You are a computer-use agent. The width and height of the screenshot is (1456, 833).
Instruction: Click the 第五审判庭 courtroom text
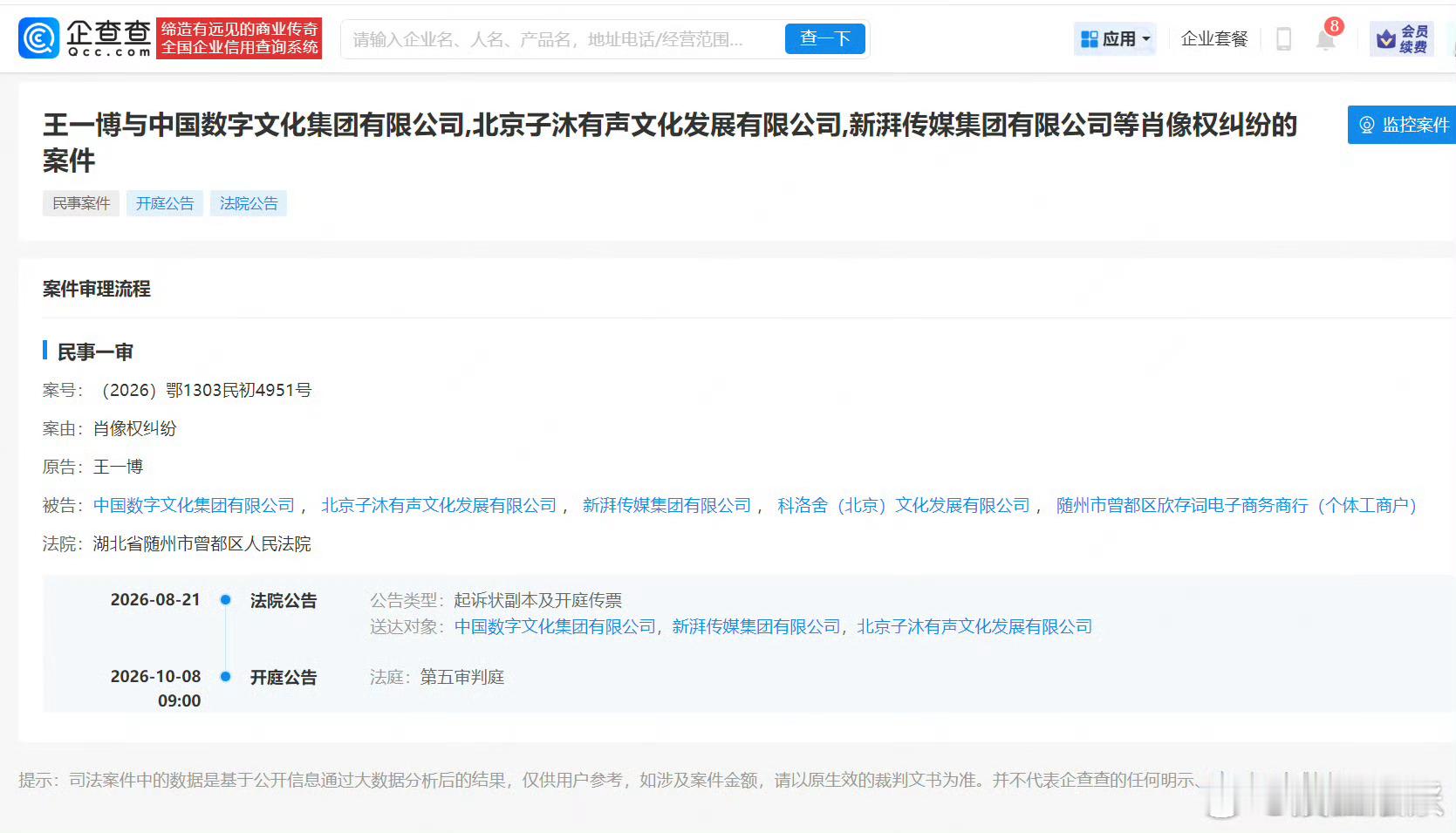462,677
